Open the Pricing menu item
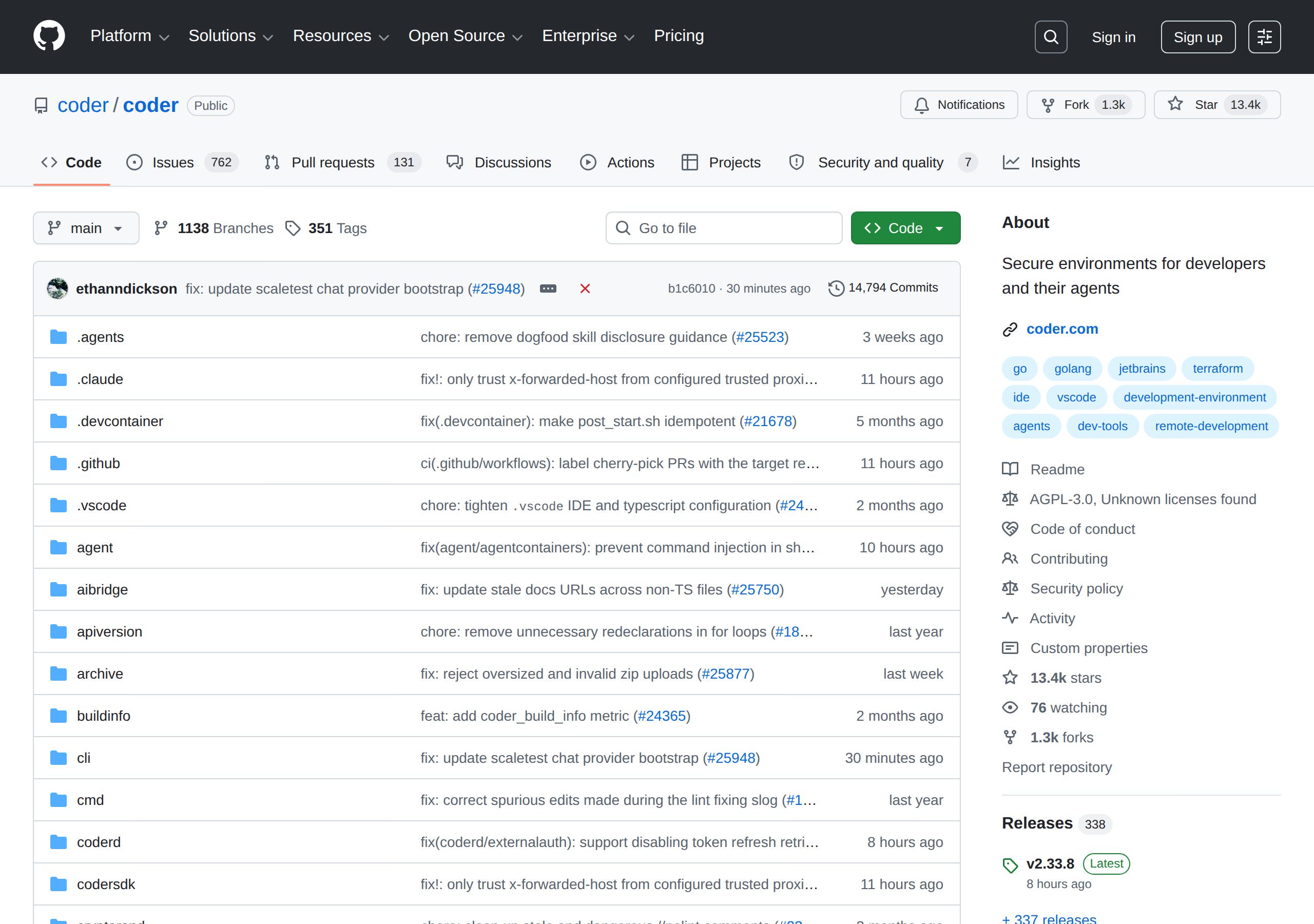This screenshot has height=924, width=1314. click(x=679, y=36)
